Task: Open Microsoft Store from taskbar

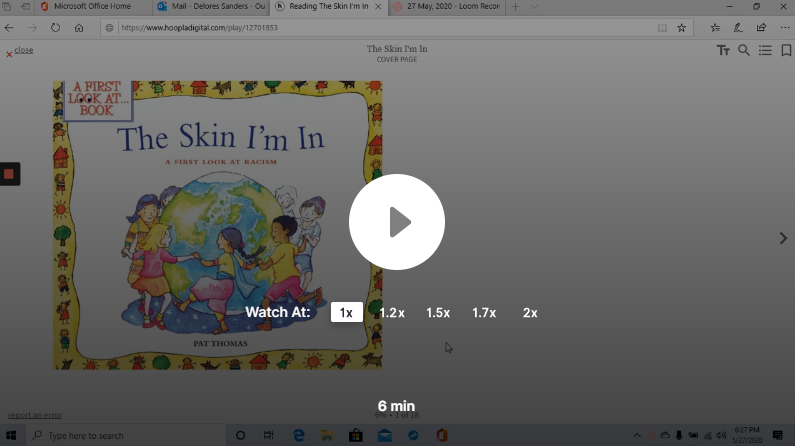Action: click(355, 435)
